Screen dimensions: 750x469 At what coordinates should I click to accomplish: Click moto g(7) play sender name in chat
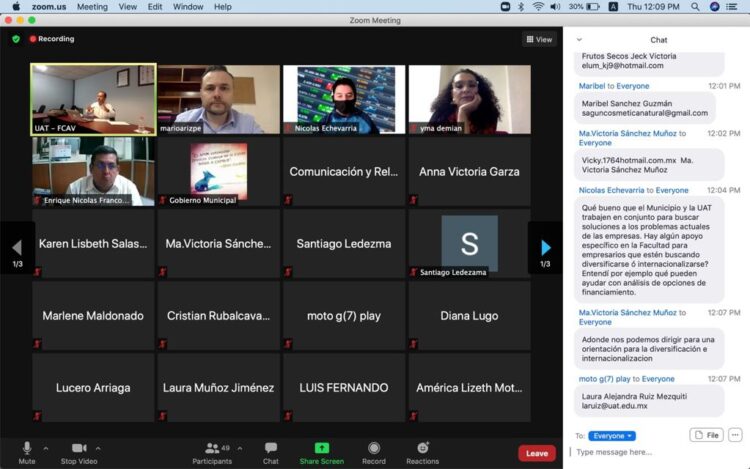coord(605,379)
